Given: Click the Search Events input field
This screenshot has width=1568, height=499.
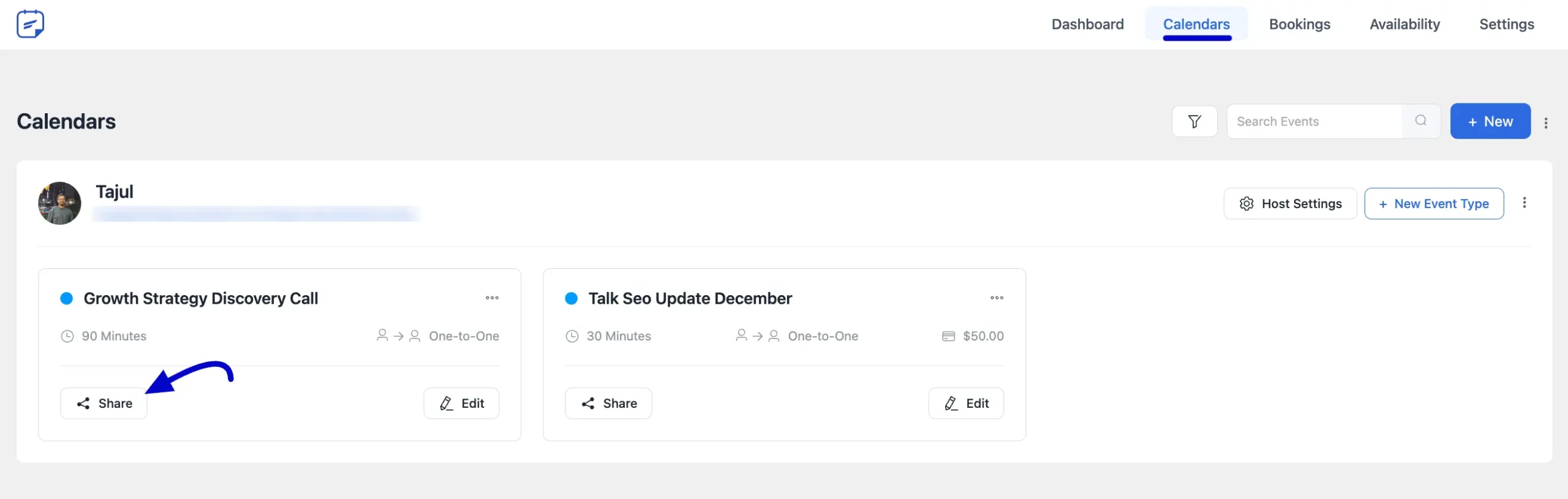Looking at the screenshot, I should click(x=1314, y=121).
